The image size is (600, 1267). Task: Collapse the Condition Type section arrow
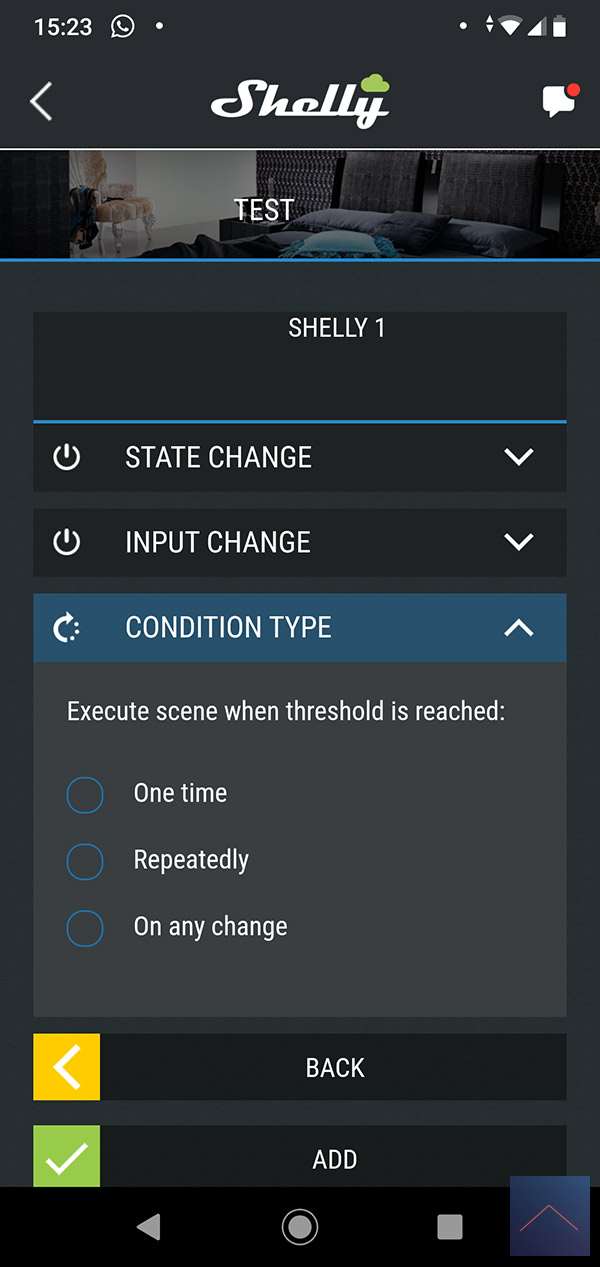tap(518, 628)
